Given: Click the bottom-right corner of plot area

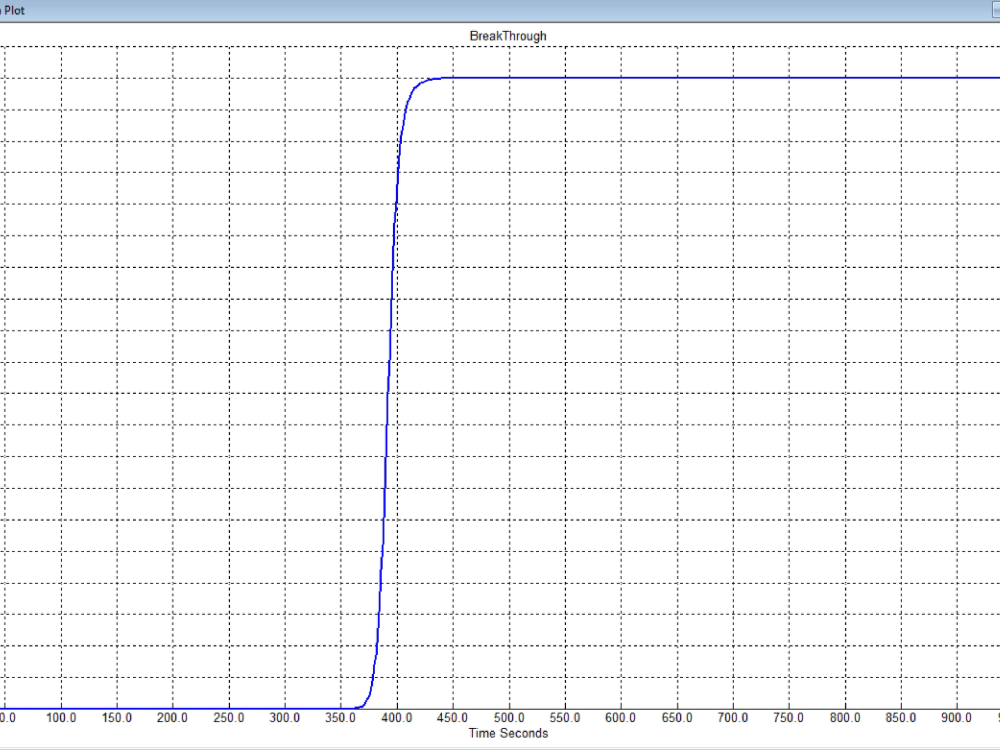Looking at the screenshot, I should (x=995, y=708).
